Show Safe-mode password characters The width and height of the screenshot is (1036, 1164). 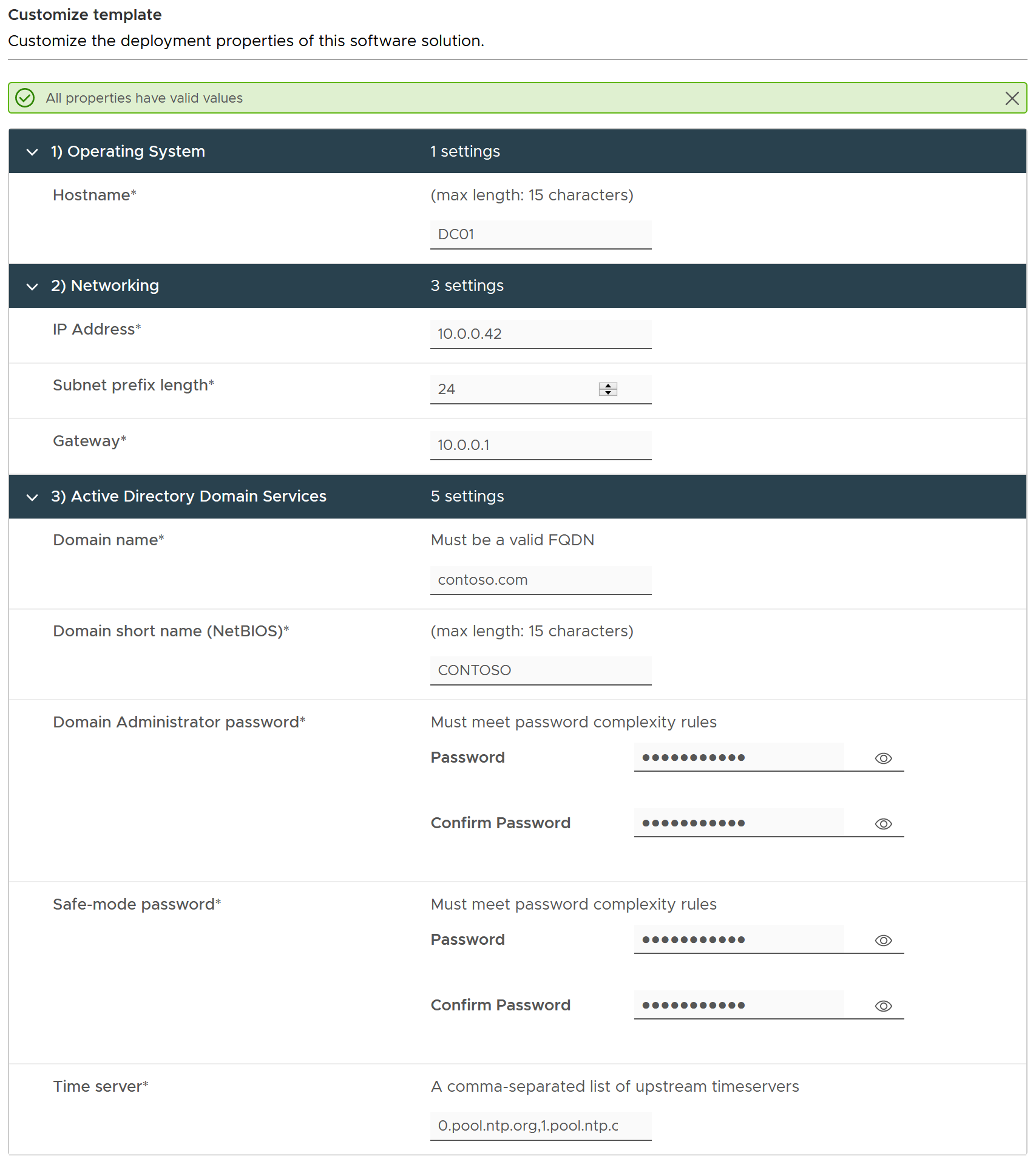tap(883, 941)
